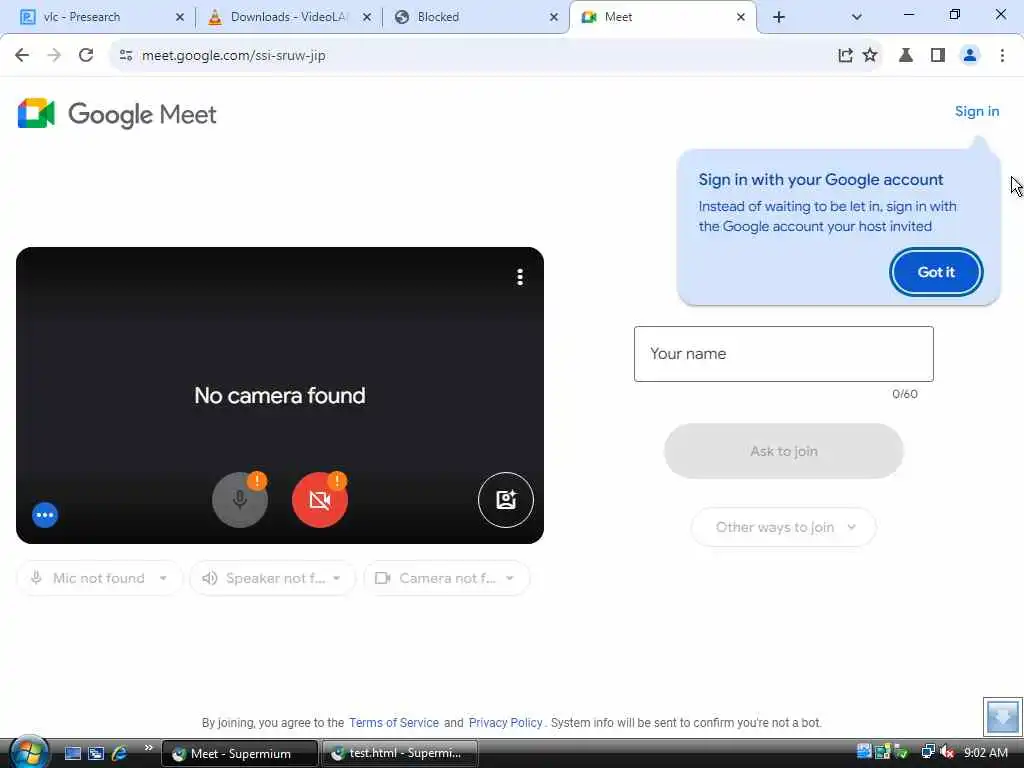This screenshot has height=768, width=1024.
Task: Click the Sign in link
Action: coord(977,112)
